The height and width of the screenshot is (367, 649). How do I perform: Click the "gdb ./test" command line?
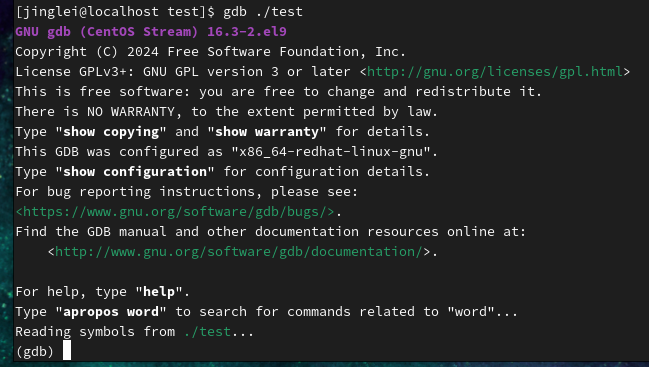(x=263, y=12)
